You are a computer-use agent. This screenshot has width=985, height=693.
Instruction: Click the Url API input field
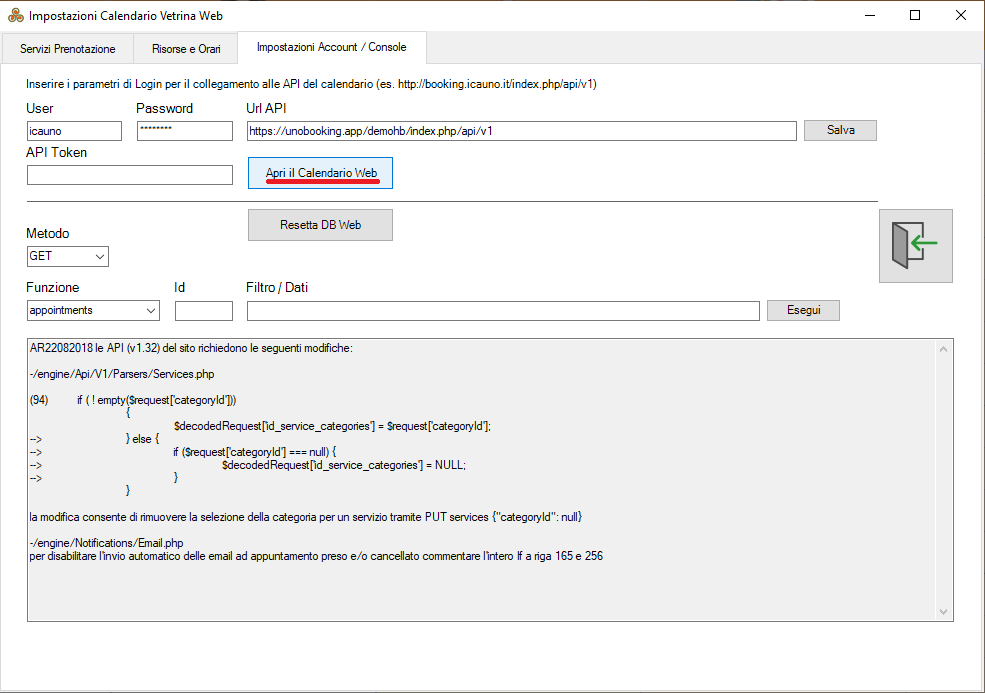click(521, 131)
